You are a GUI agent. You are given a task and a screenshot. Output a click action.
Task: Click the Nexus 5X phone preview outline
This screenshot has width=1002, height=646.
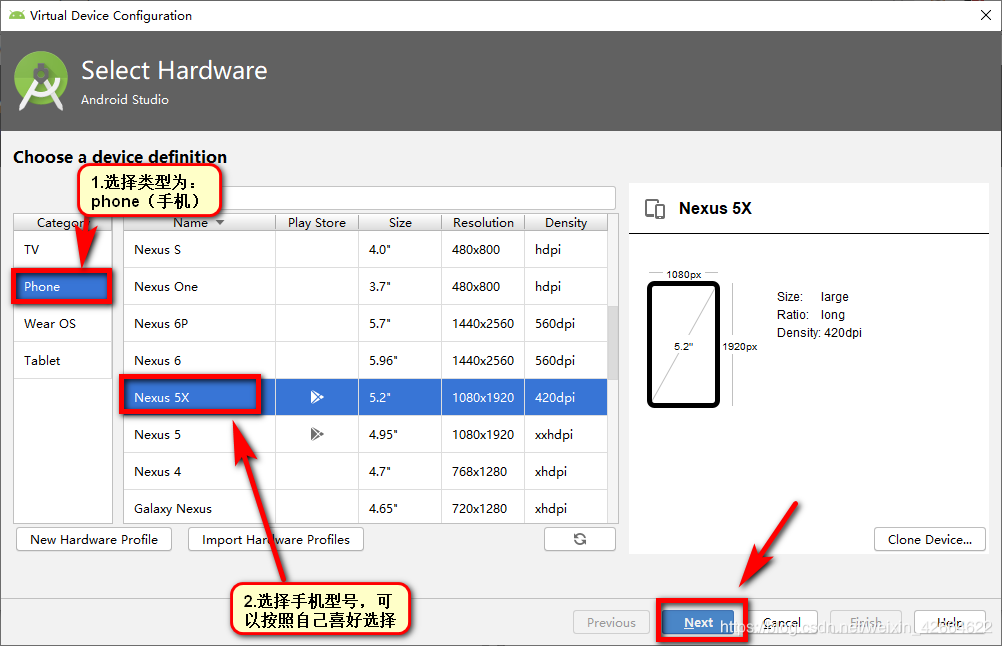tap(683, 344)
